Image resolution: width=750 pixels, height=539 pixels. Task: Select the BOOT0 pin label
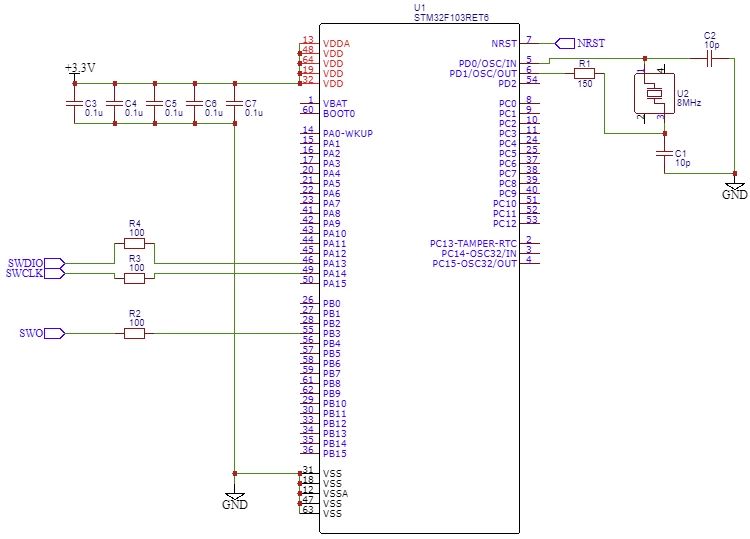point(339,114)
